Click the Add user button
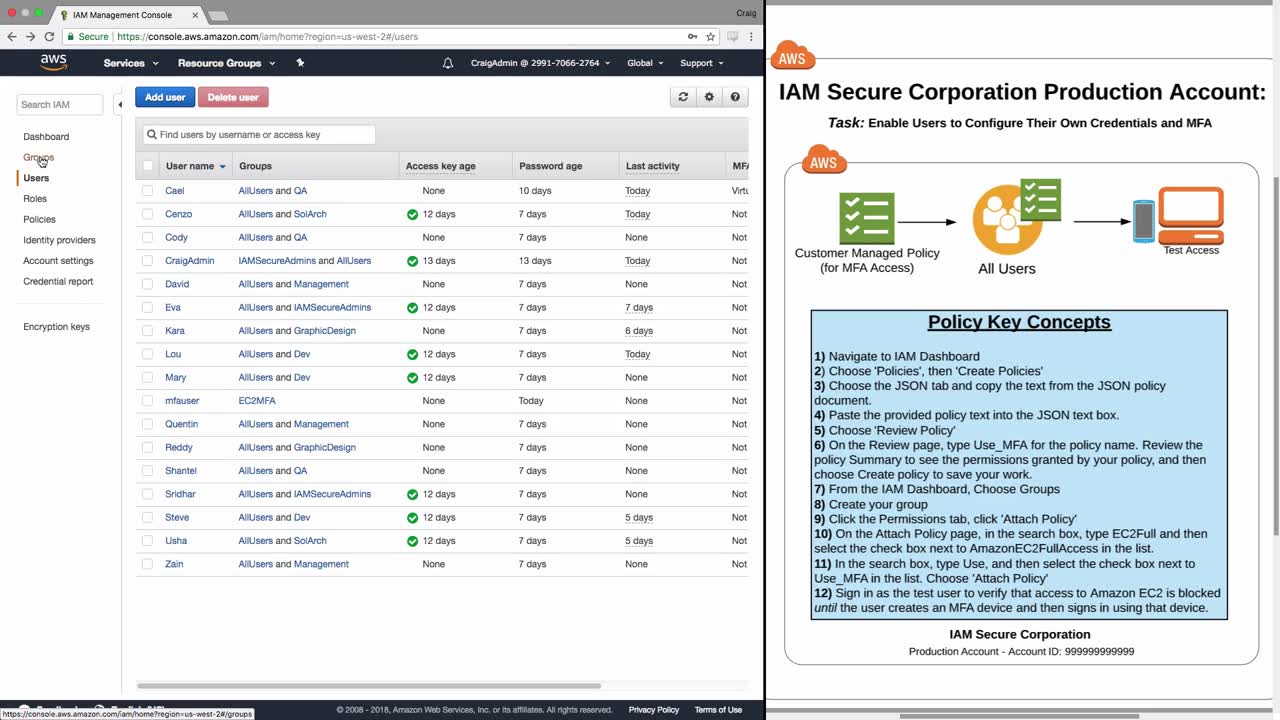Image resolution: width=1280 pixels, height=720 pixels. (x=165, y=97)
